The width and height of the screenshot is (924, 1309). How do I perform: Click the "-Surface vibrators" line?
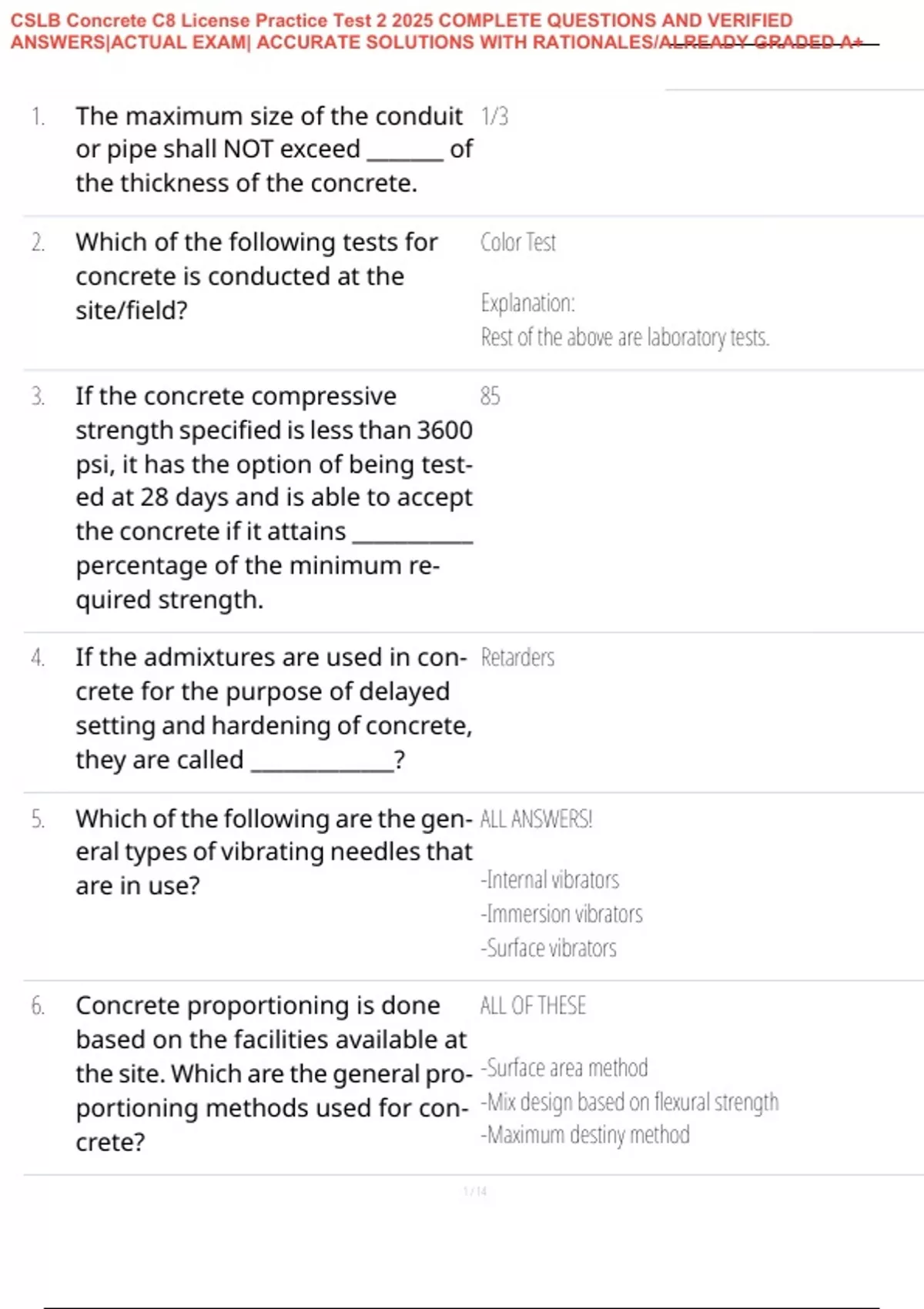[x=548, y=948]
